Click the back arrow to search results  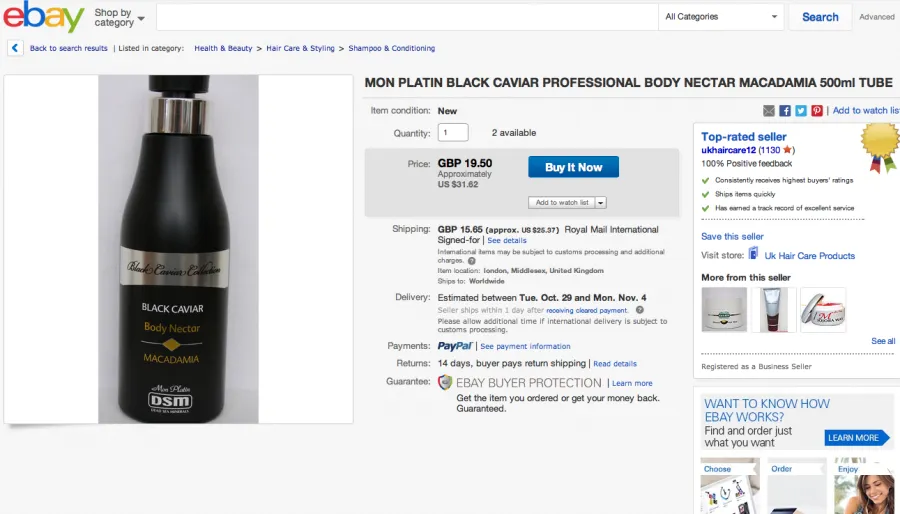click(x=15, y=48)
